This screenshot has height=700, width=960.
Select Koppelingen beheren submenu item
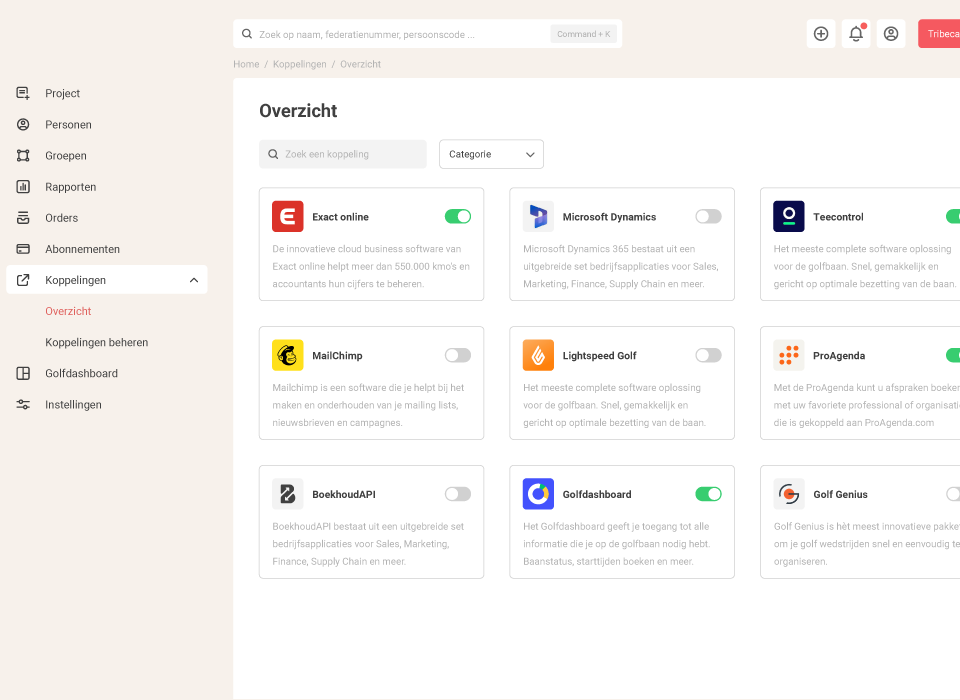coord(96,342)
